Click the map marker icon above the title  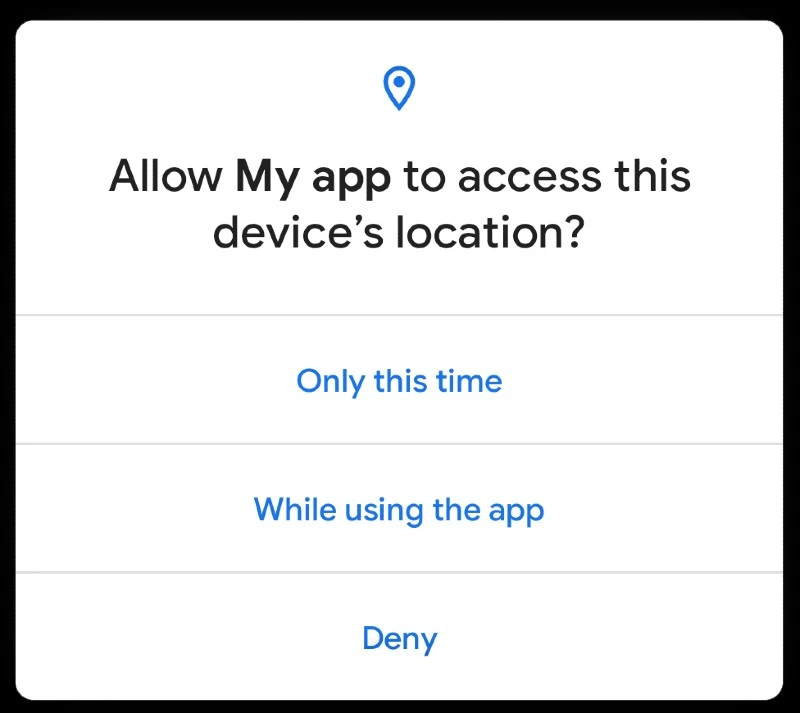pyautogui.click(x=399, y=88)
